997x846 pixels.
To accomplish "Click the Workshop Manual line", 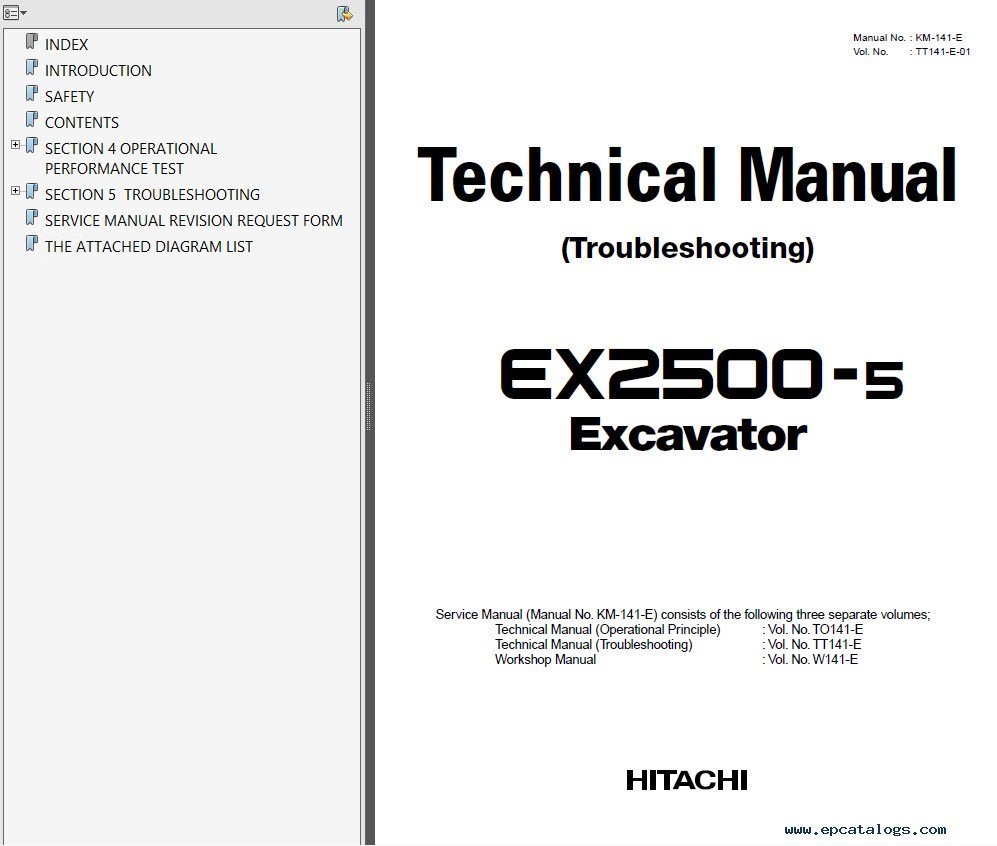I will [x=546, y=659].
